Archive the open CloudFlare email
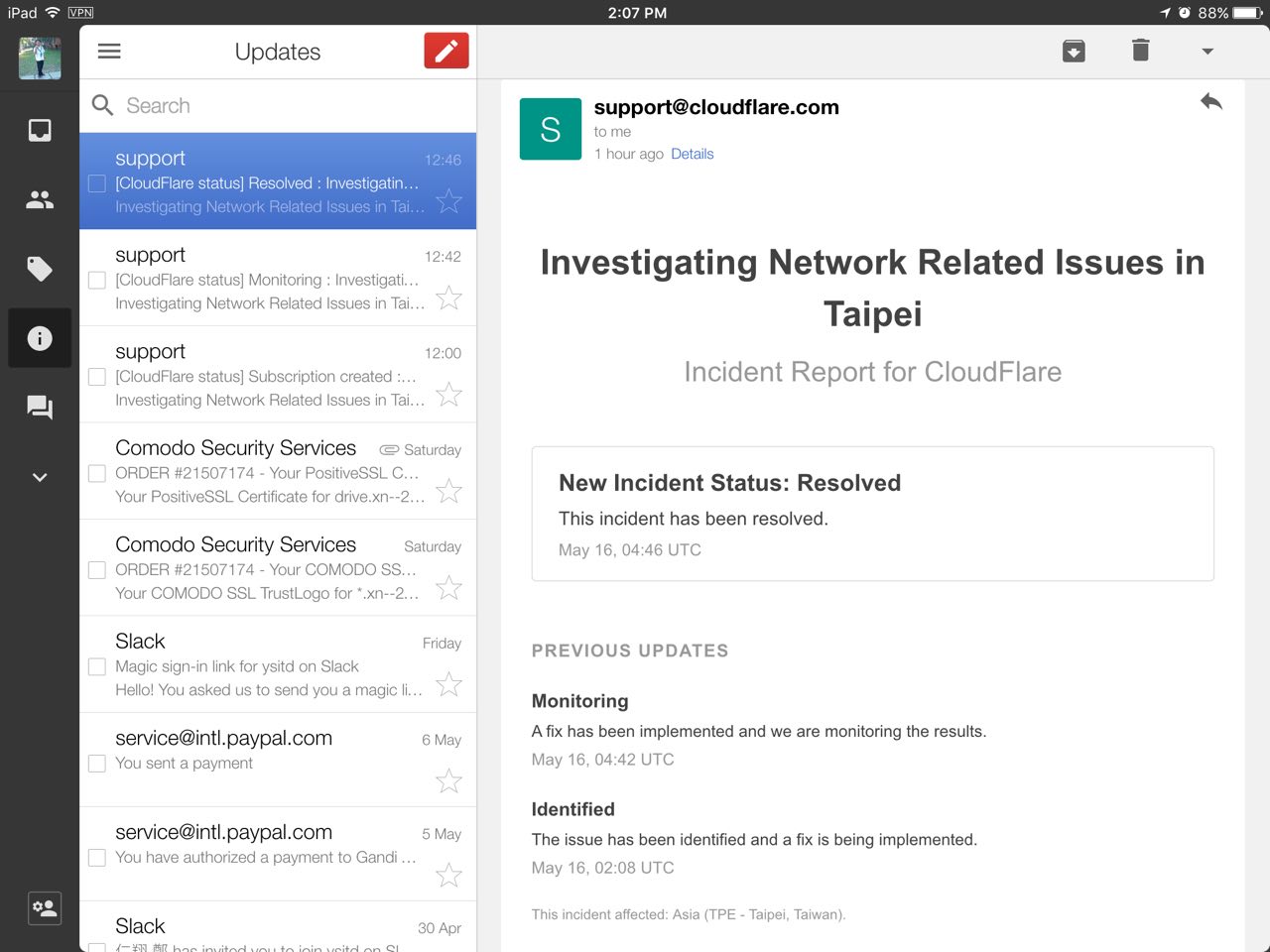The height and width of the screenshot is (952, 1270). (1074, 52)
